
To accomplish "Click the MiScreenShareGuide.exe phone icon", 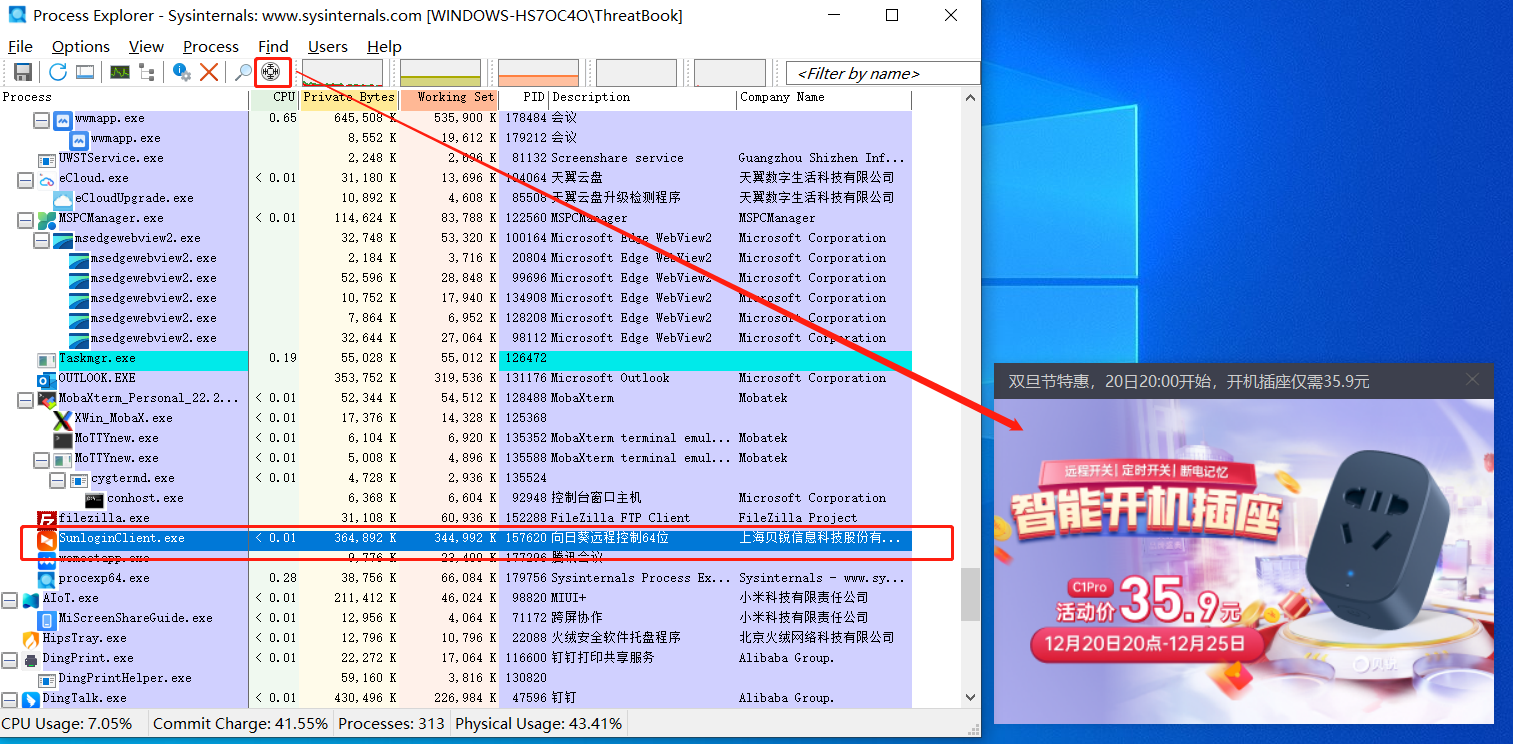I will pos(47,619).
